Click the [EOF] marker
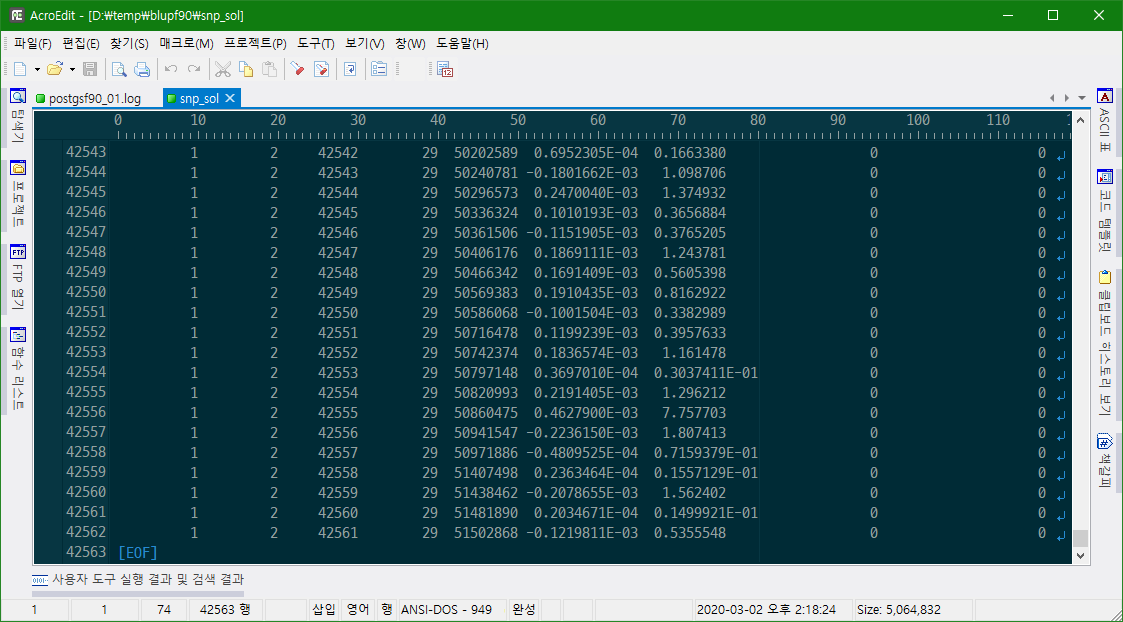1123x622 pixels. tap(138, 552)
